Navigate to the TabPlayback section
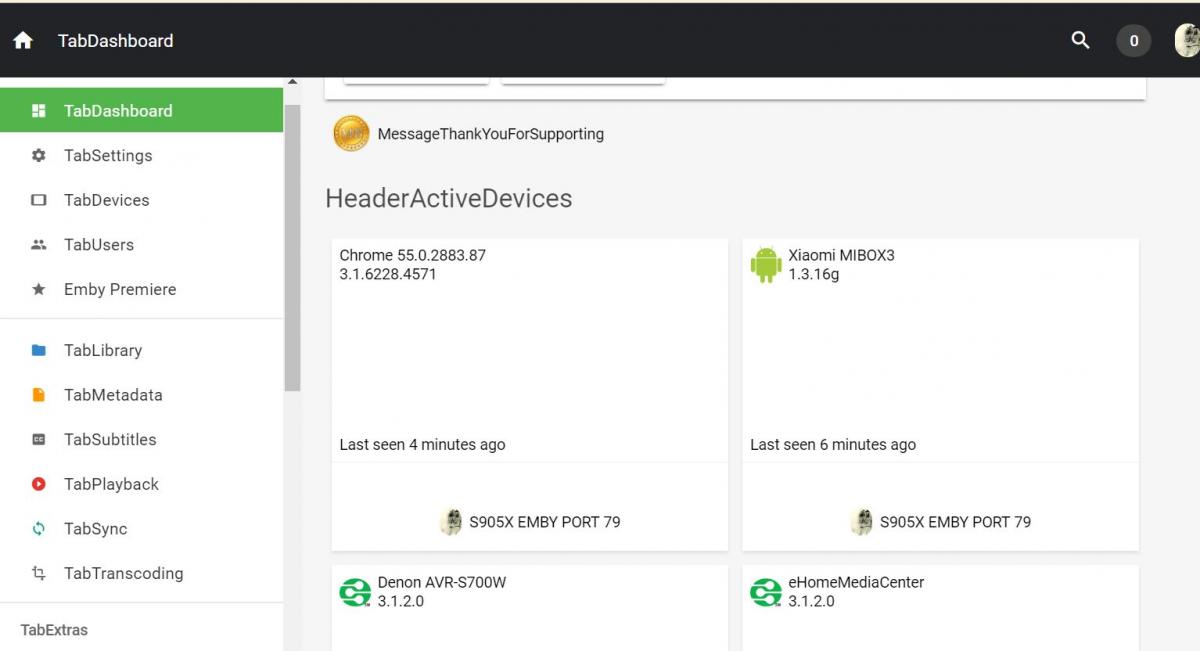The width and height of the screenshot is (1200, 651). [111, 484]
